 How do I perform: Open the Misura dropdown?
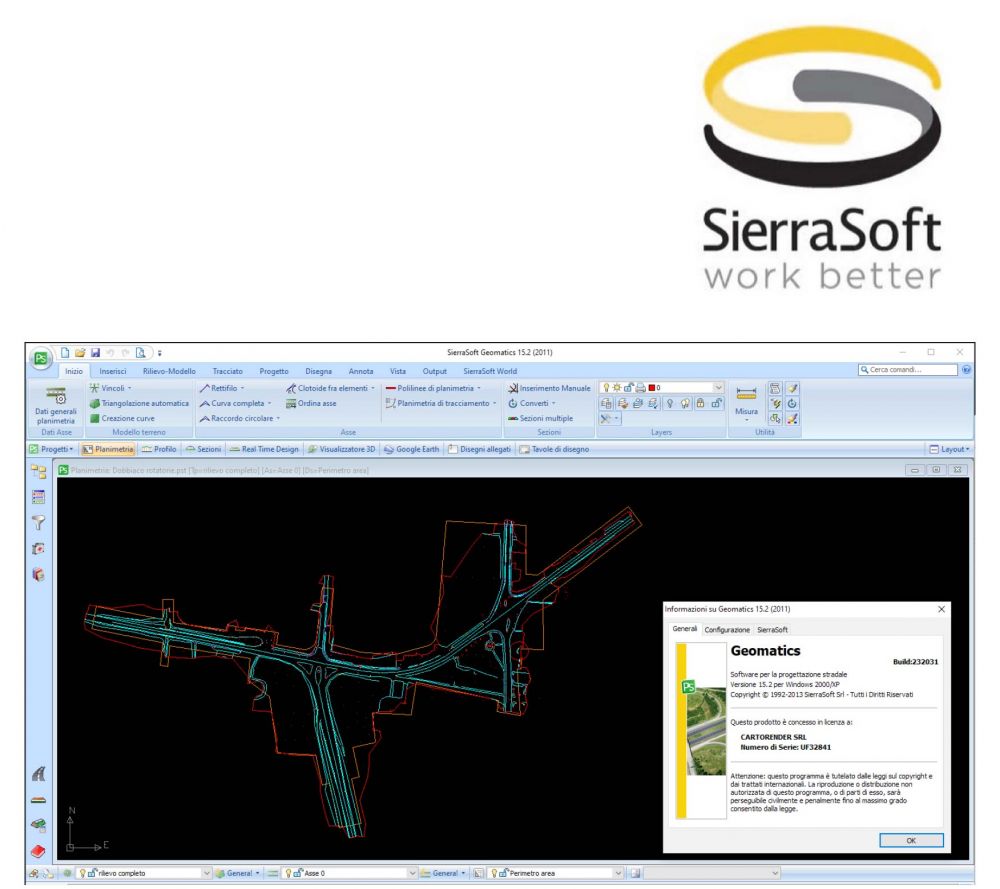pyautogui.click(x=746, y=403)
